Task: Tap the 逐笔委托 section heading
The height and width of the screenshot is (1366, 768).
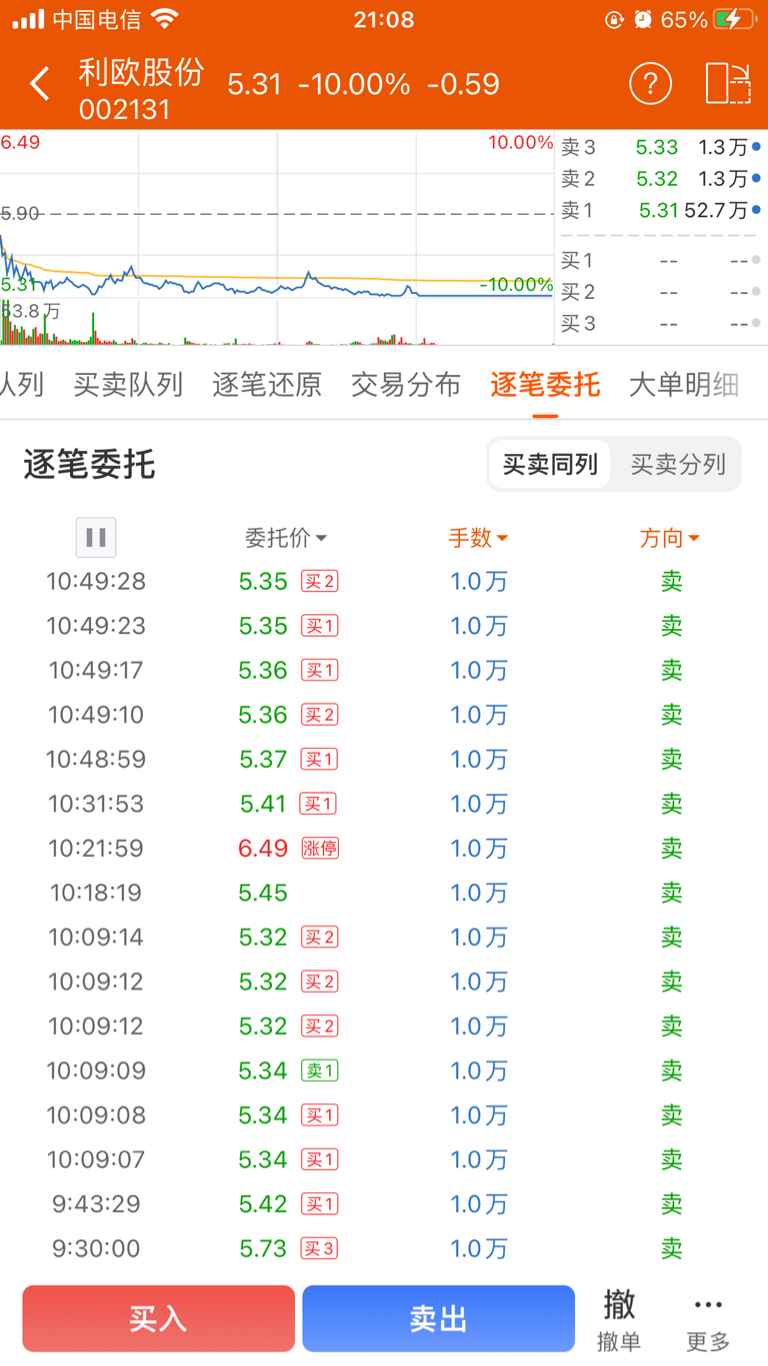Action: pyautogui.click(x=89, y=465)
